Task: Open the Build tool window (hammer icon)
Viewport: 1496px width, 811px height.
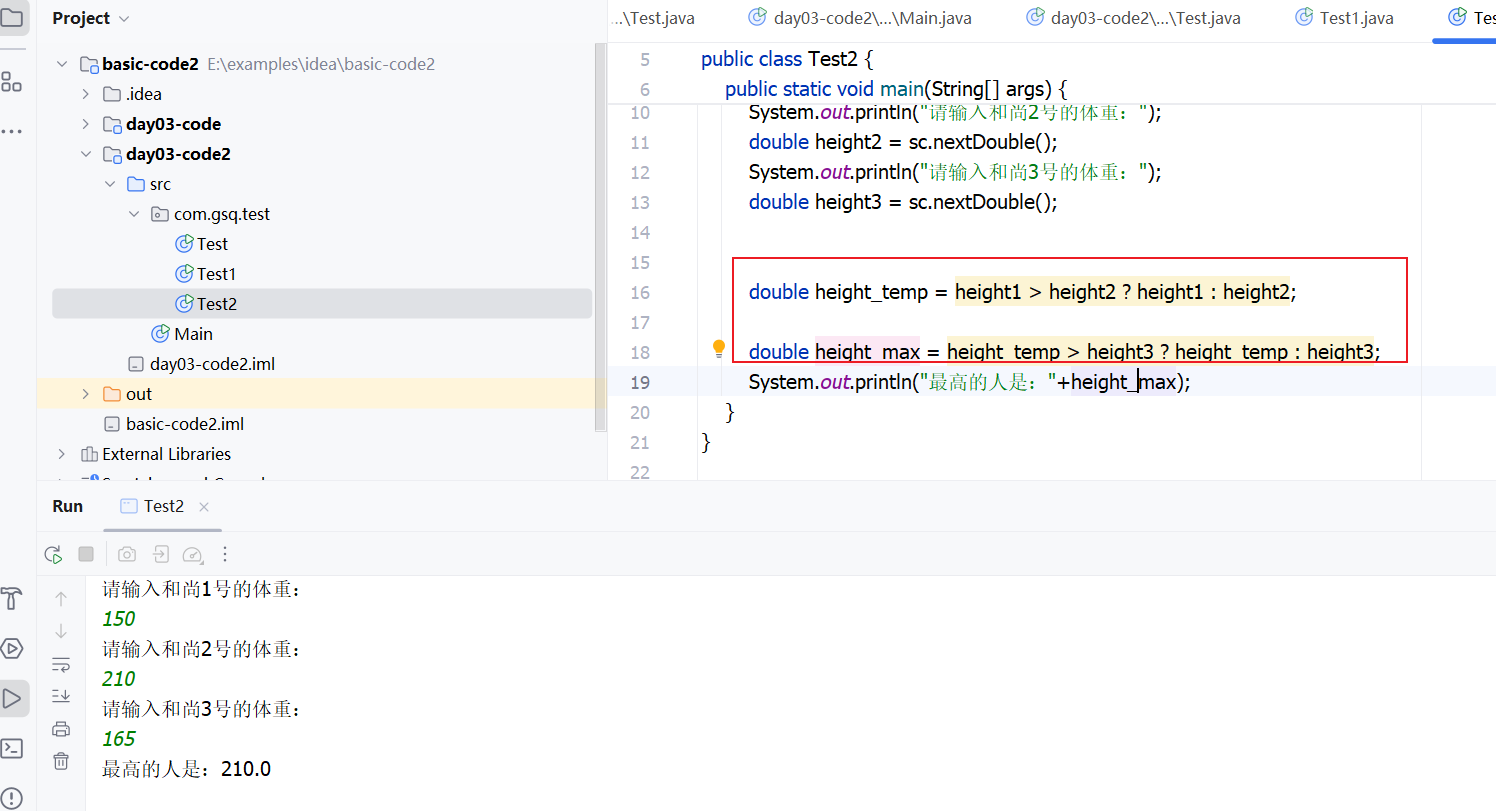Action: [x=12, y=599]
